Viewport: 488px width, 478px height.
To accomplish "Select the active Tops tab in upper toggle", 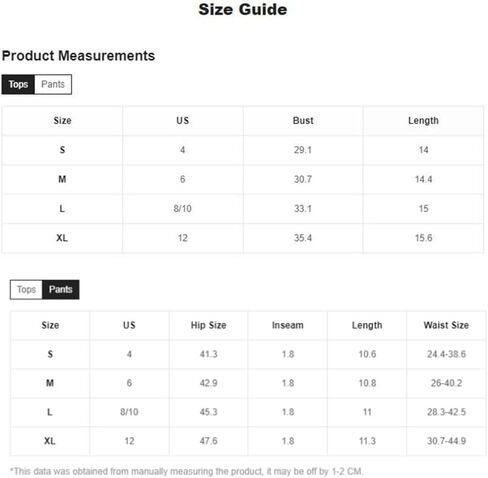I will coord(18,84).
